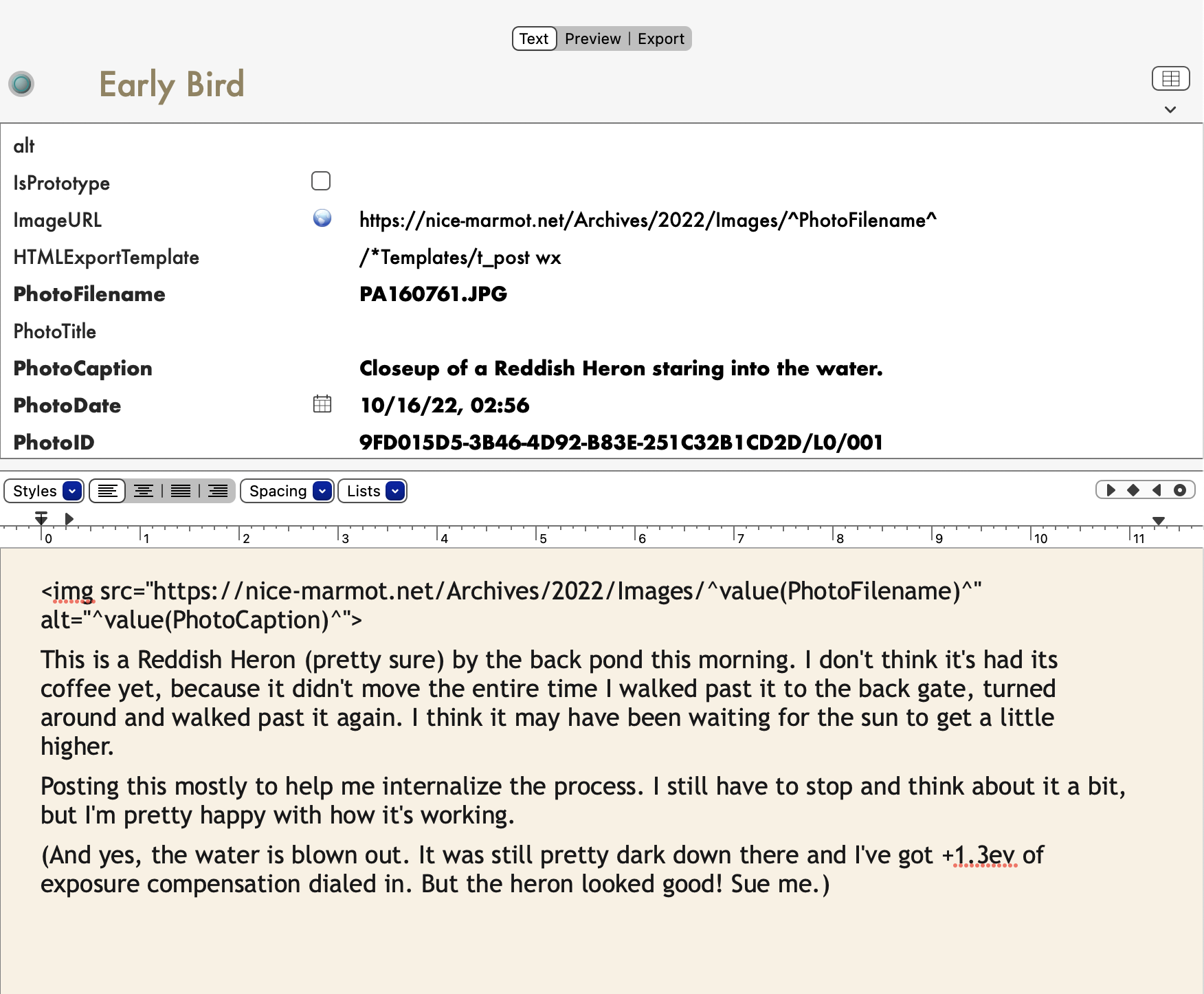Select the circle decimal tab stop button

[x=1180, y=490]
